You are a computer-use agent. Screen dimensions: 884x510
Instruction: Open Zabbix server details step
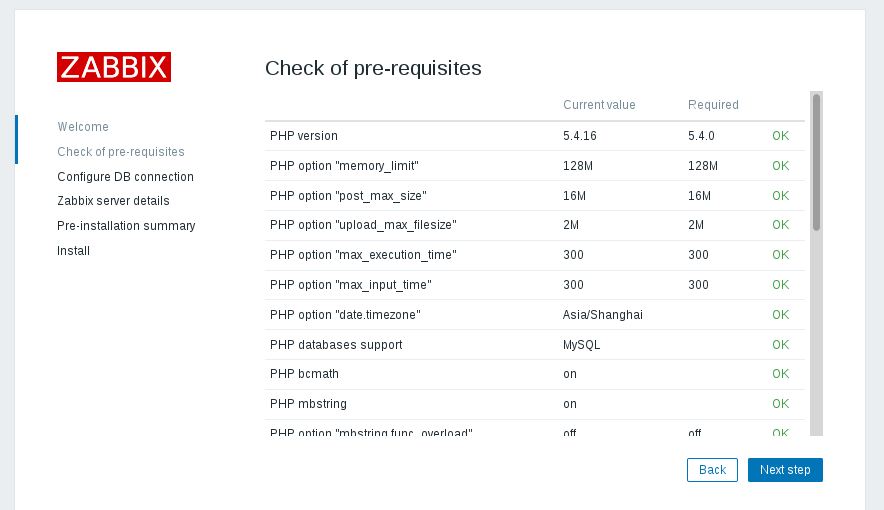(113, 201)
